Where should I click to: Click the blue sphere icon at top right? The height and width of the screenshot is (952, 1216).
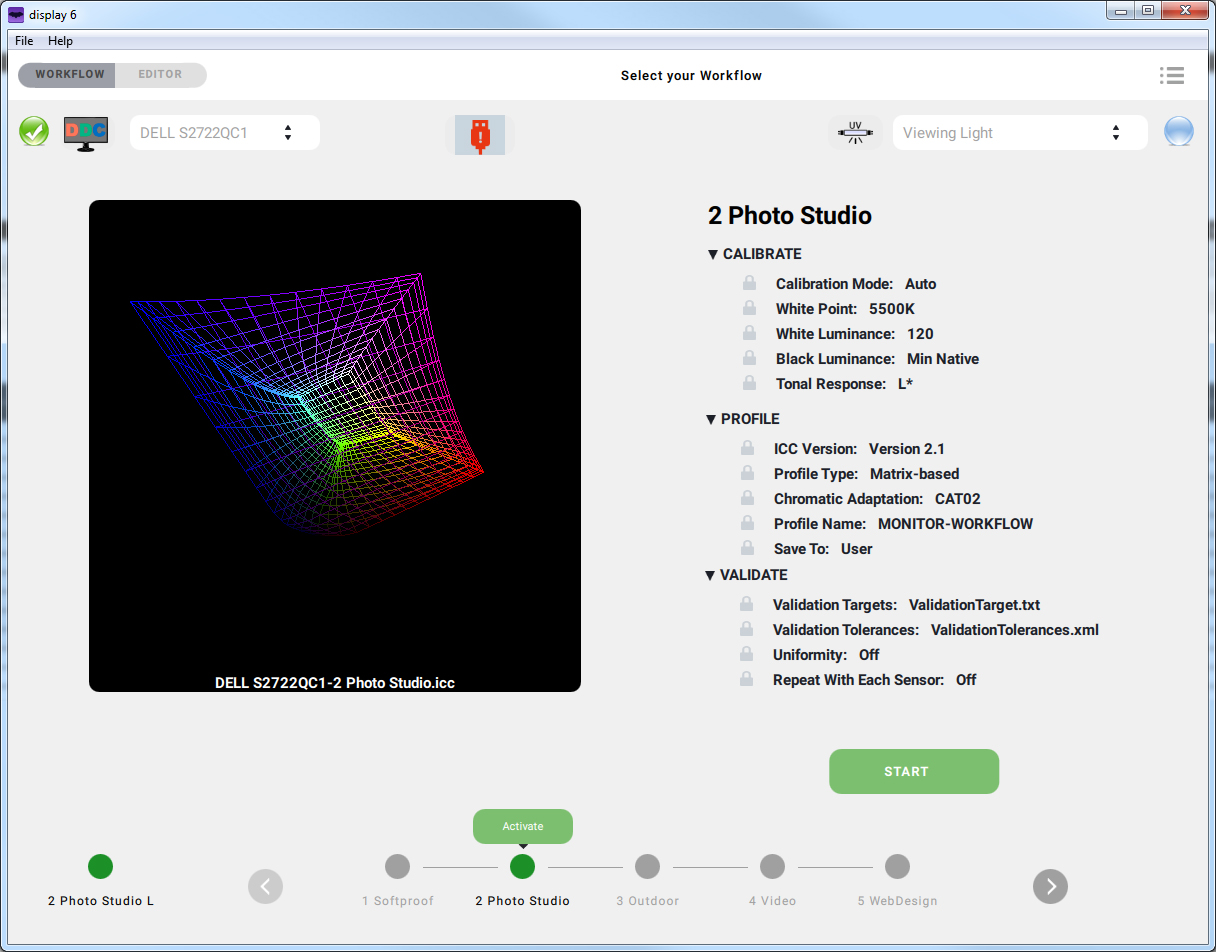click(x=1179, y=132)
